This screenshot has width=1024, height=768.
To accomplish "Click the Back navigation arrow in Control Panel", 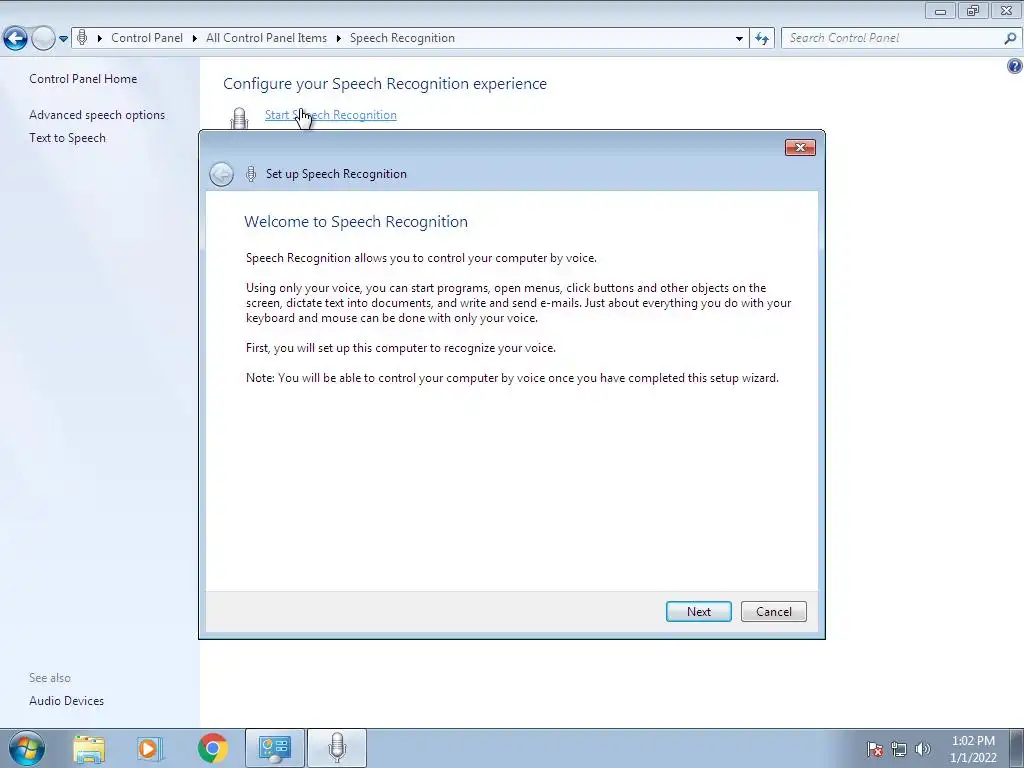I will click(x=15, y=39).
